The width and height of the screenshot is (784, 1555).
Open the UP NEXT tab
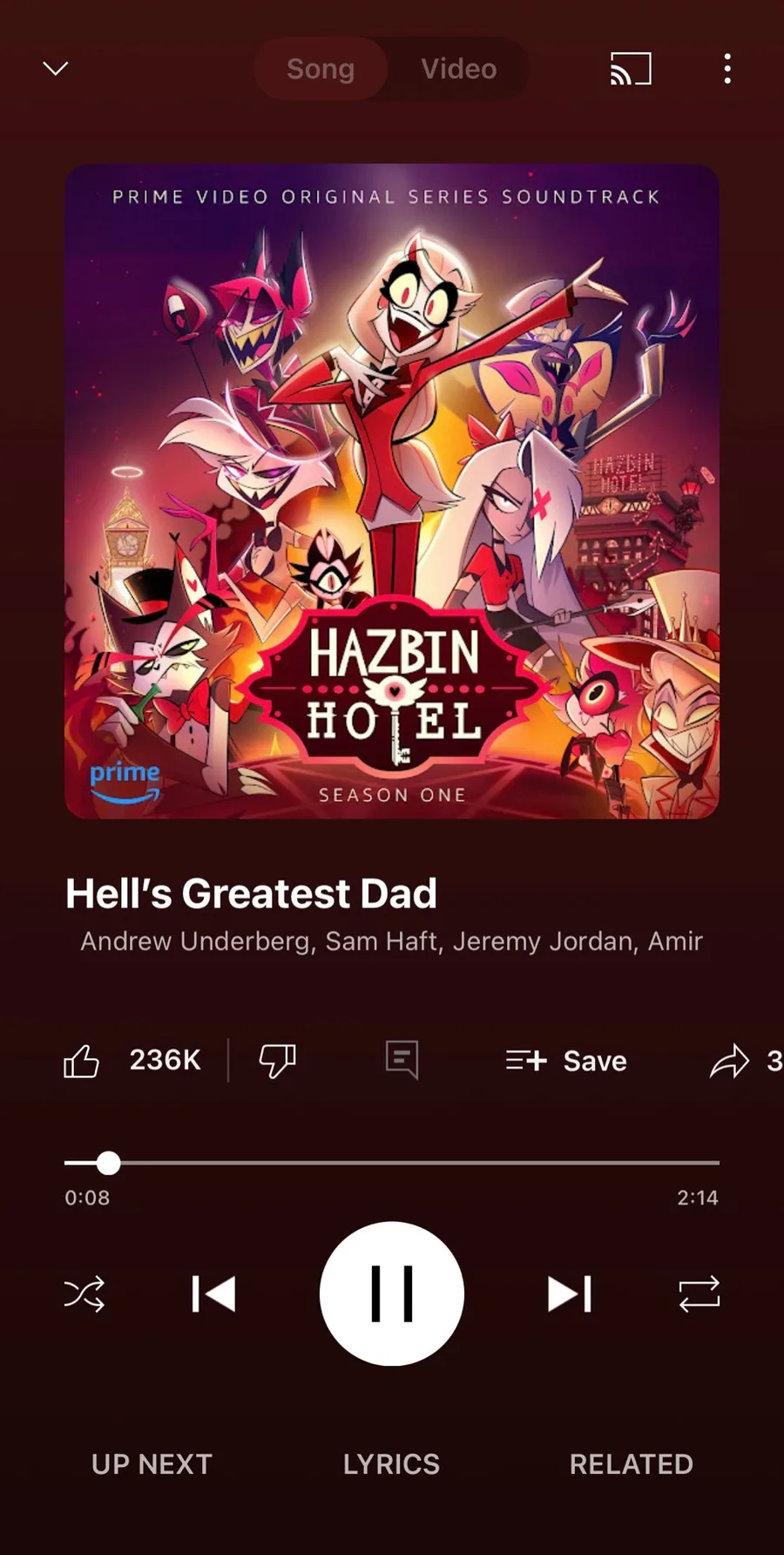coord(152,1464)
